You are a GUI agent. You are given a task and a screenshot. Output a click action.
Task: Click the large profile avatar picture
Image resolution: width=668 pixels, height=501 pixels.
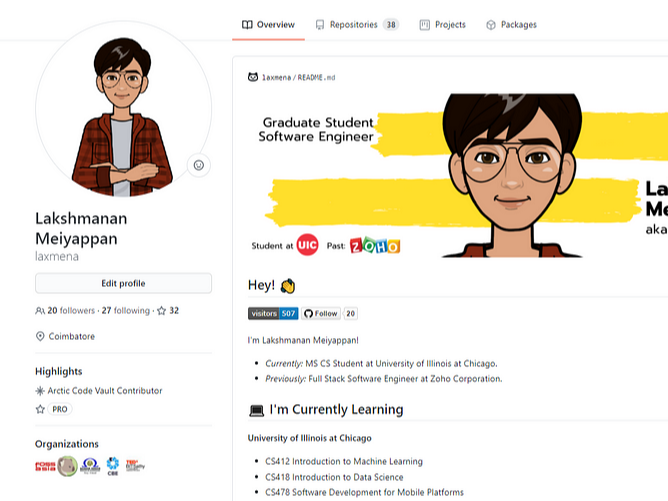pyautogui.click(x=123, y=108)
